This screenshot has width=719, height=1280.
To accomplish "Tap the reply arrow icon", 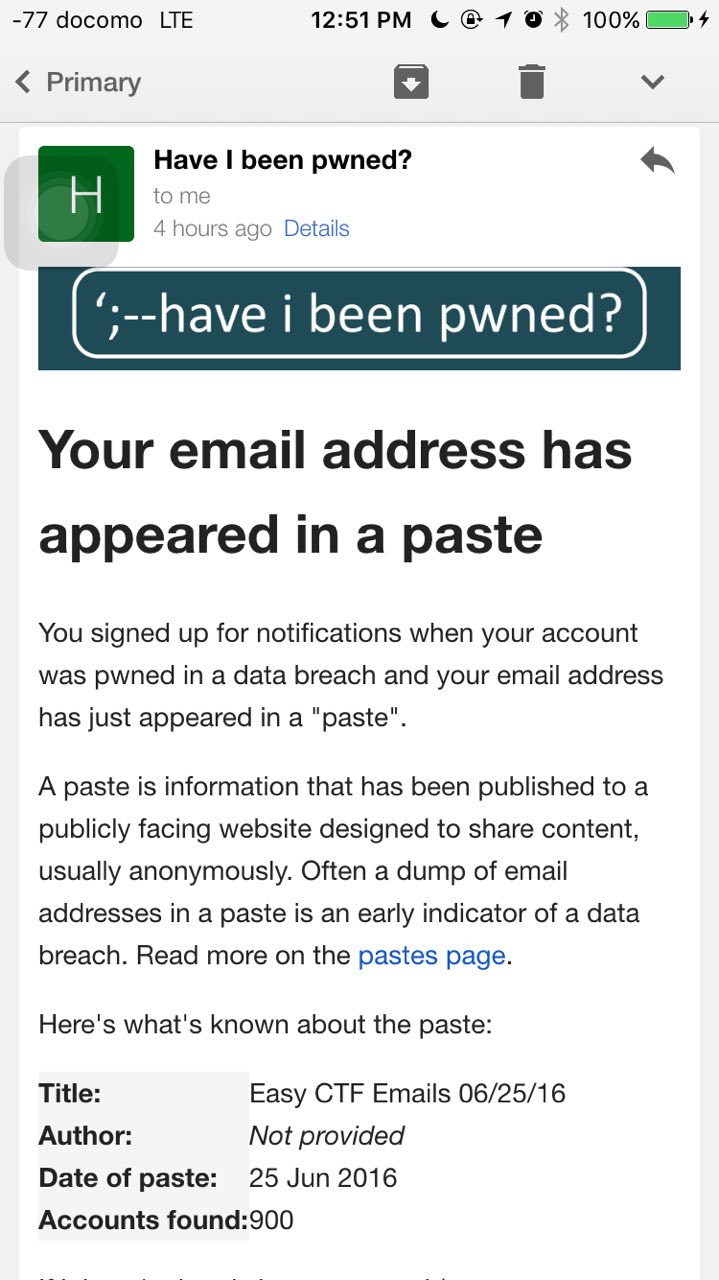I will [657, 161].
